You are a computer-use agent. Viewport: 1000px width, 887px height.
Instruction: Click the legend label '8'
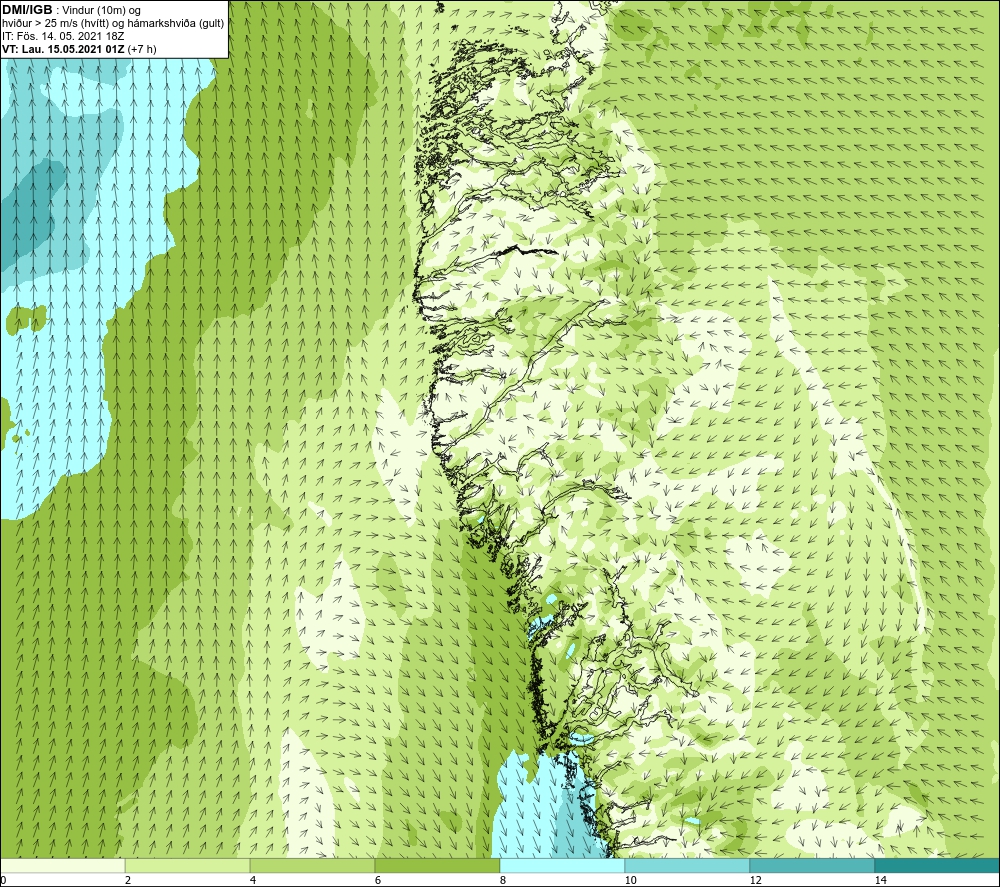[x=503, y=881]
